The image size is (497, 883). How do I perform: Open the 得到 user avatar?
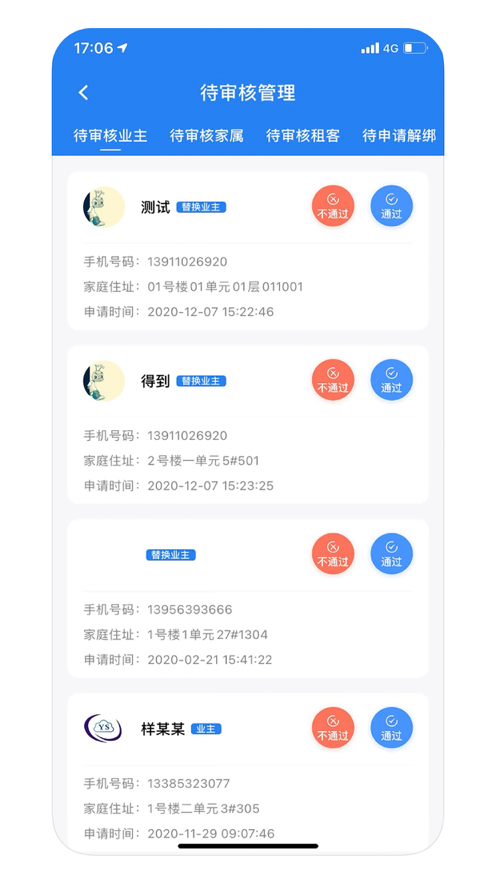point(104,381)
